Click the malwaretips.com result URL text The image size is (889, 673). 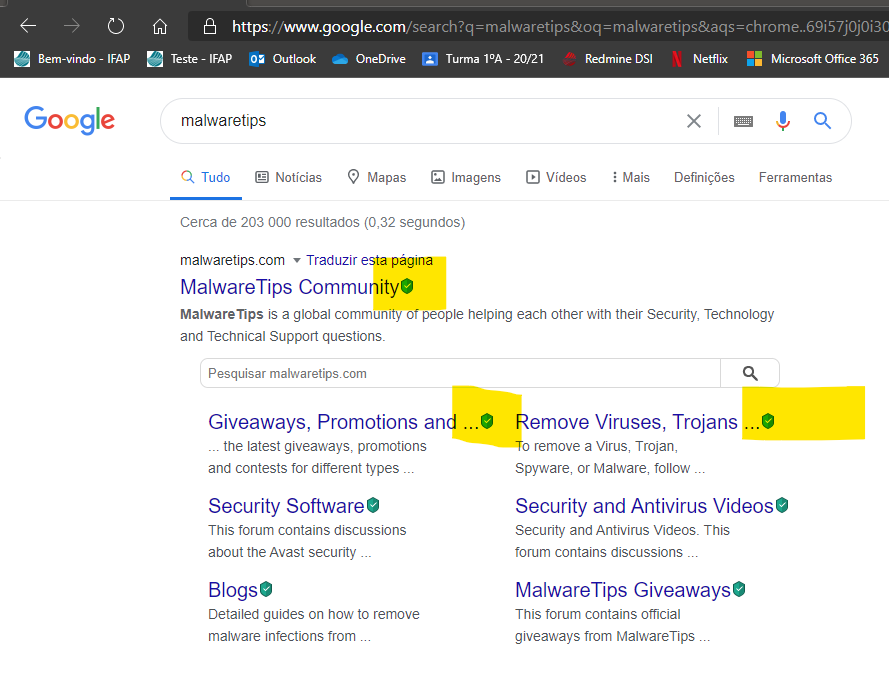click(x=232, y=260)
